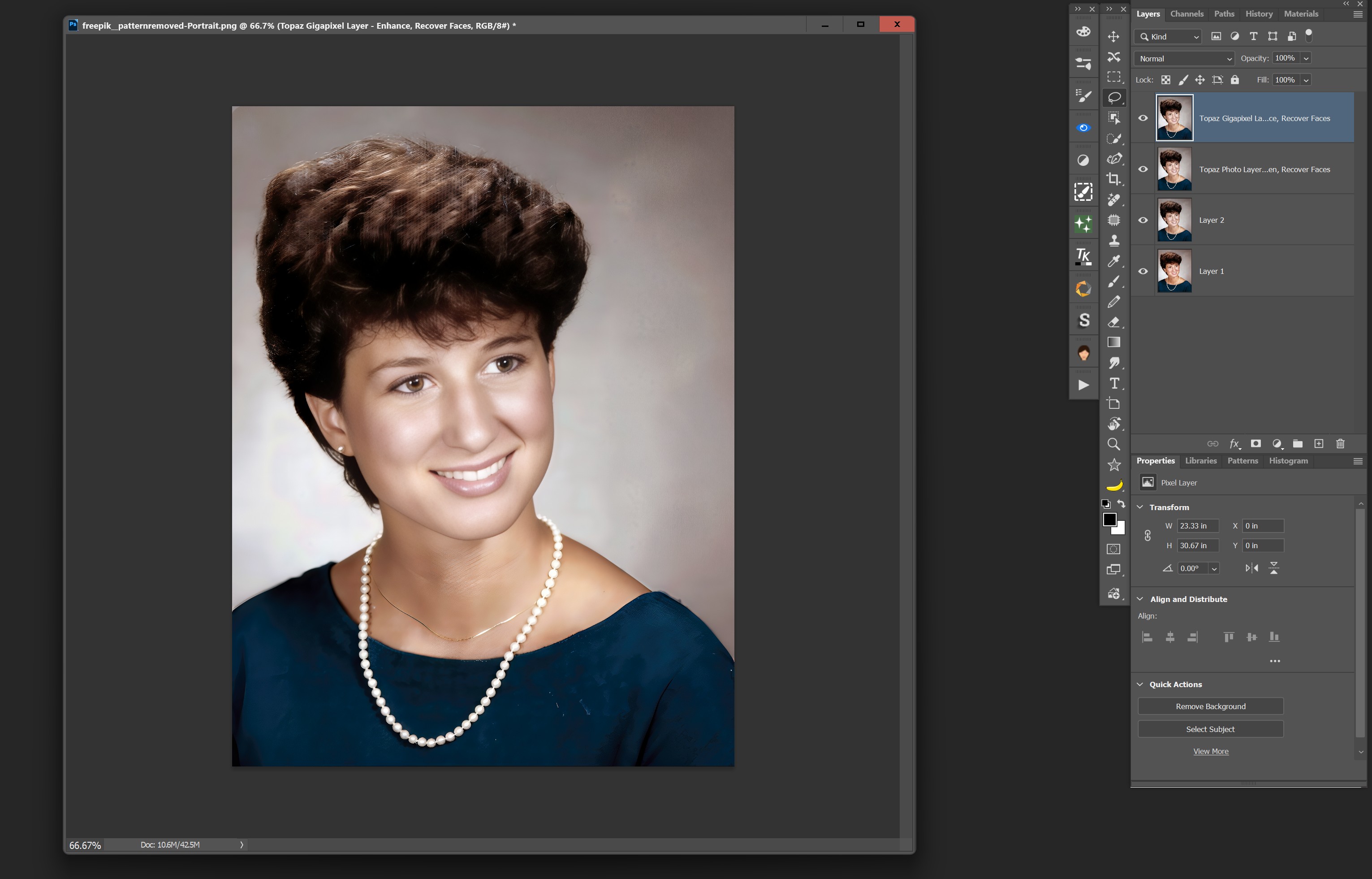Open the Normal blend mode dropdown
Screen dimensions: 1372x879
[x=1184, y=58]
